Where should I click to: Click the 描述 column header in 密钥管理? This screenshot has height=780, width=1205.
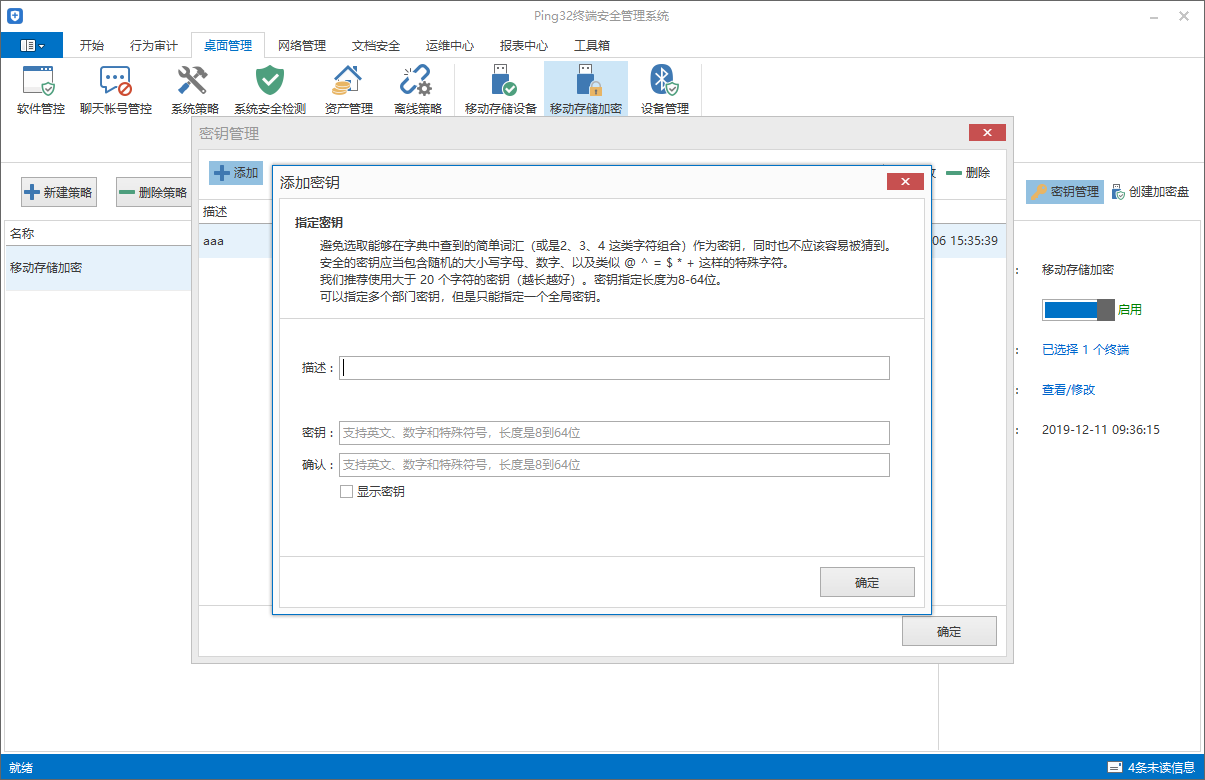pos(215,212)
